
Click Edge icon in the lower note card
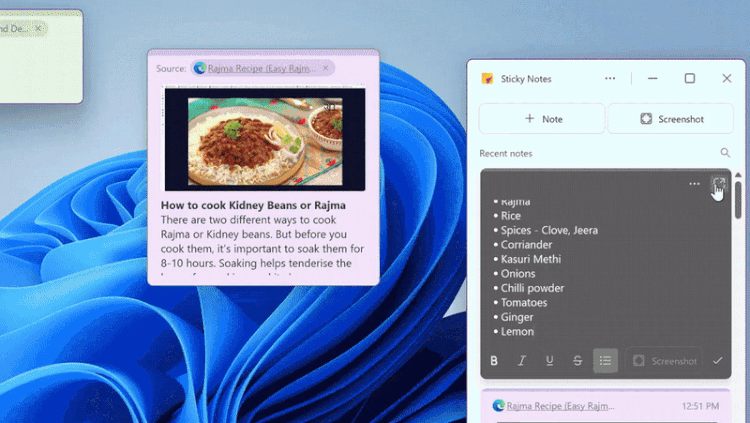point(498,405)
